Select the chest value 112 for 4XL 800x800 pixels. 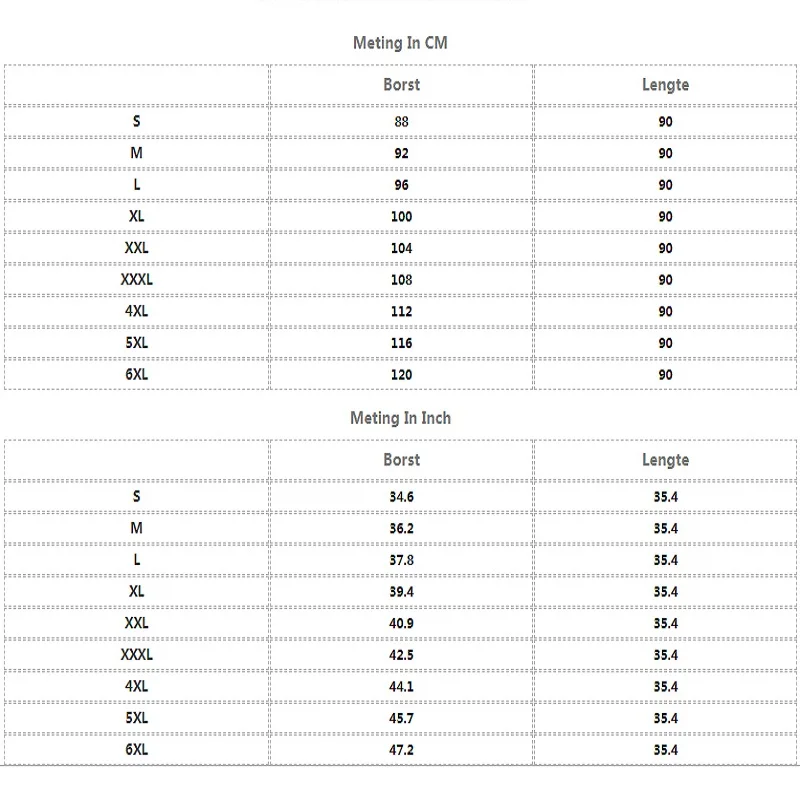tap(401, 312)
